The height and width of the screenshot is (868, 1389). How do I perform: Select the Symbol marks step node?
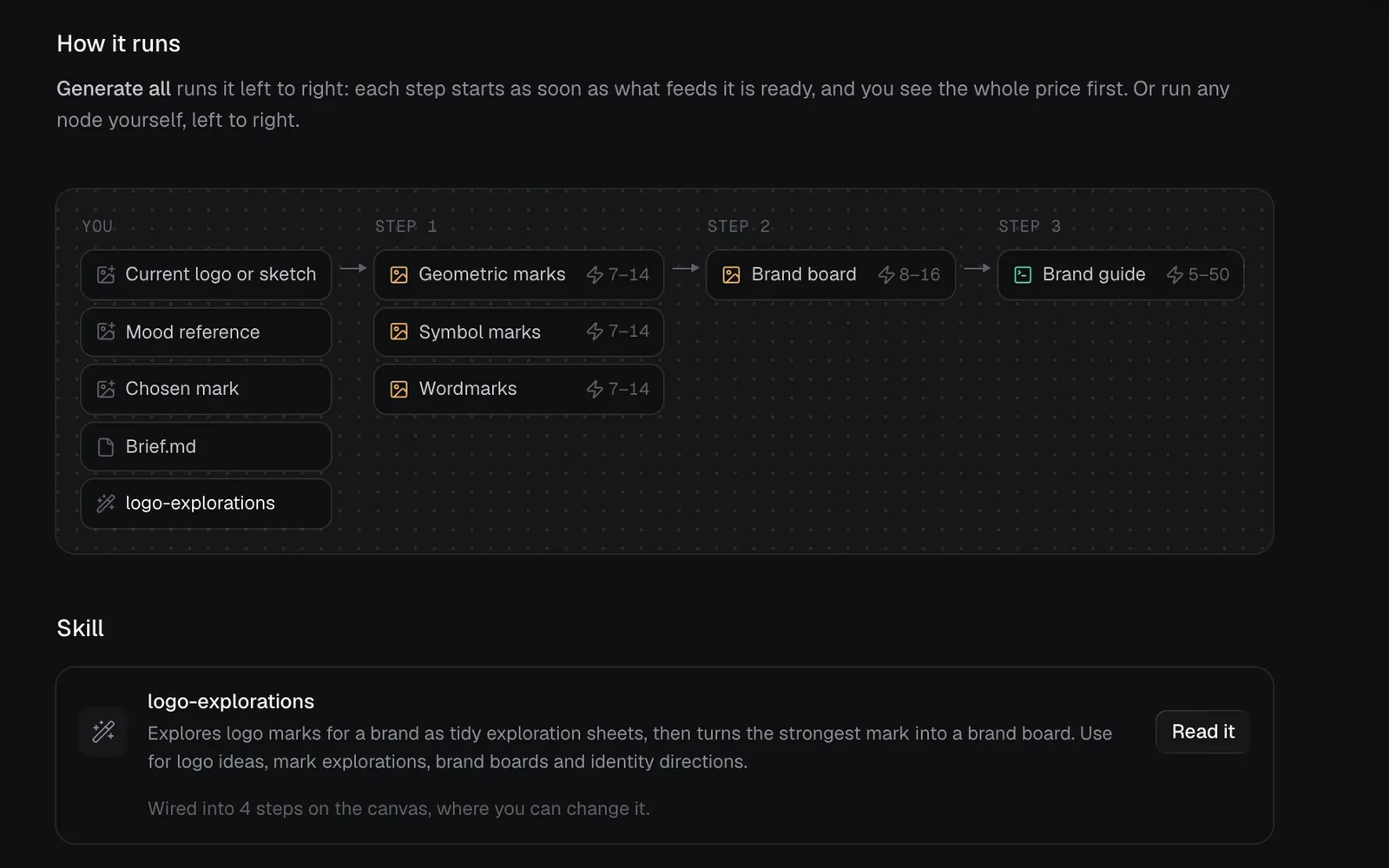518,332
